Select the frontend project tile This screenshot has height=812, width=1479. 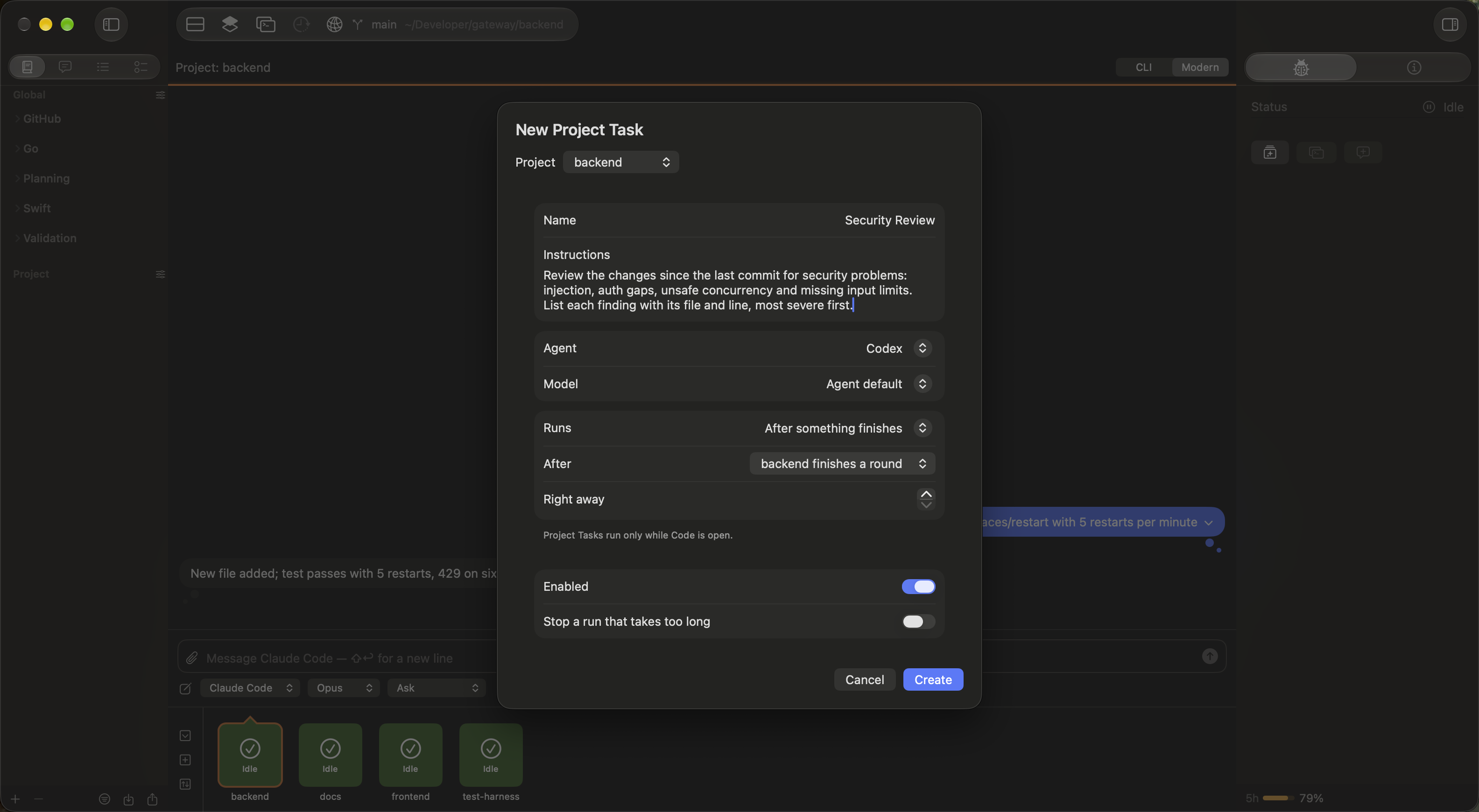click(410, 755)
